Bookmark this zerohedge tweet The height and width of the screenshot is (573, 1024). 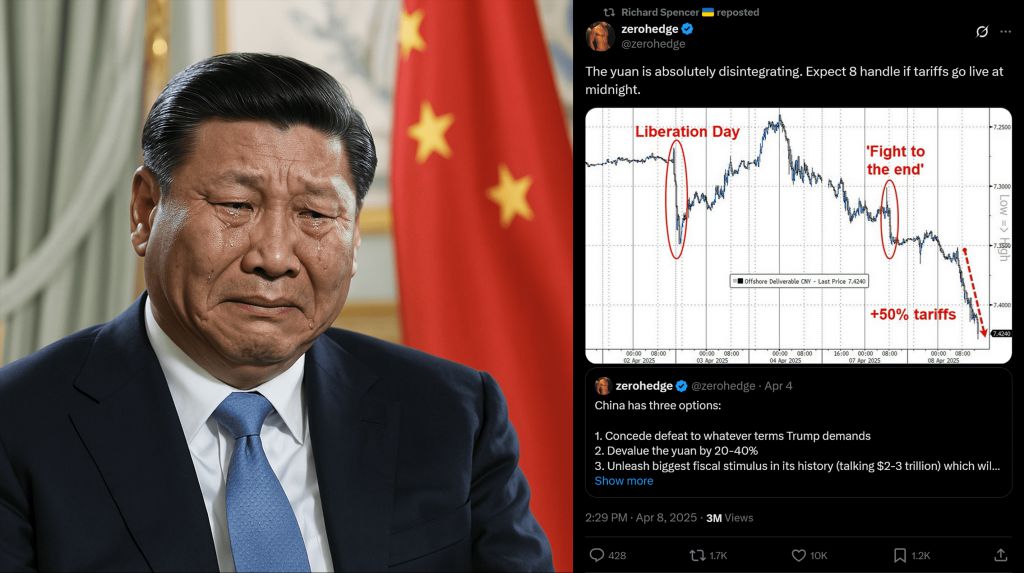click(x=899, y=555)
